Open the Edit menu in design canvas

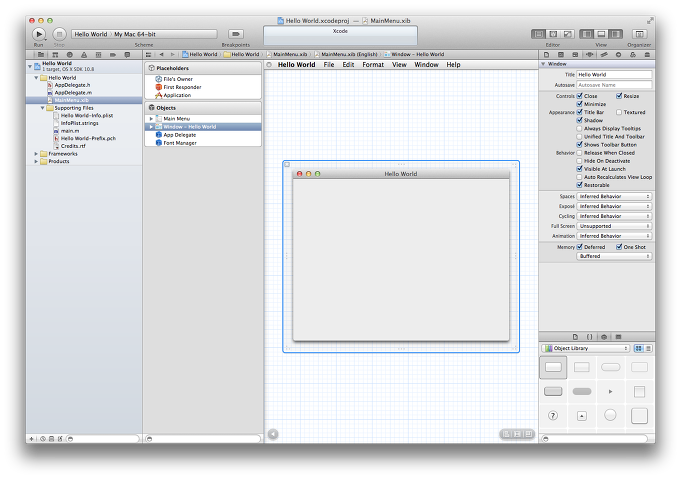[x=348, y=65]
